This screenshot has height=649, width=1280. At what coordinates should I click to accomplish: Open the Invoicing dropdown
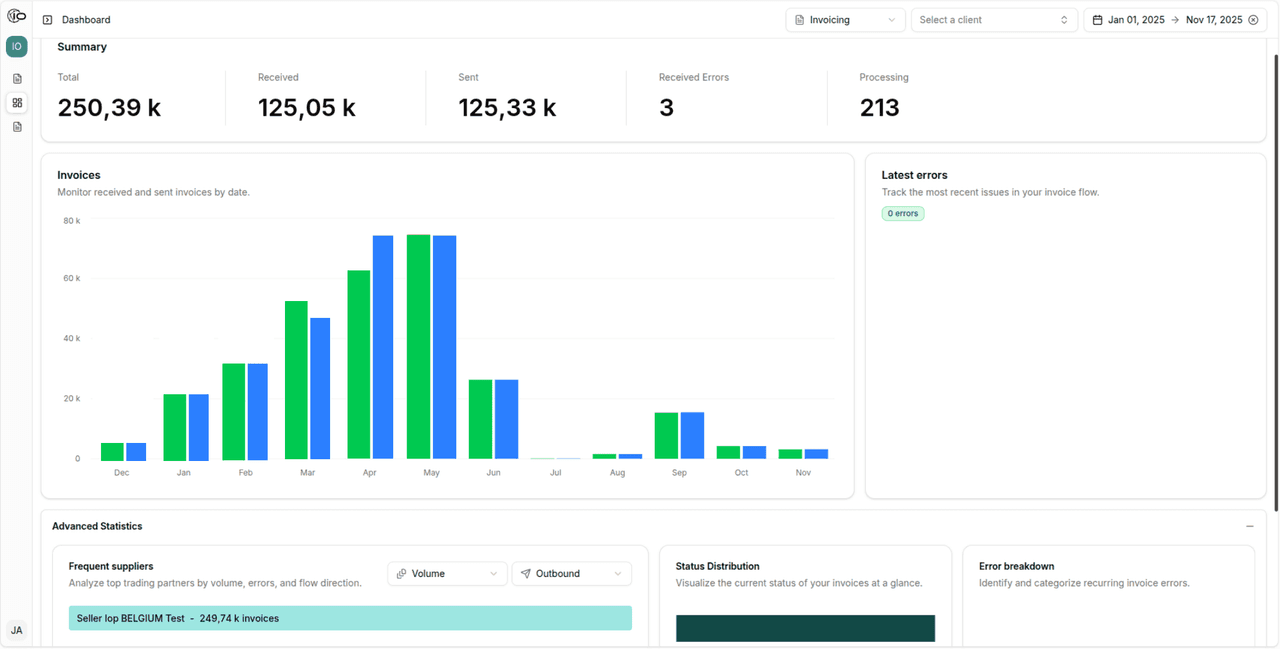click(845, 20)
